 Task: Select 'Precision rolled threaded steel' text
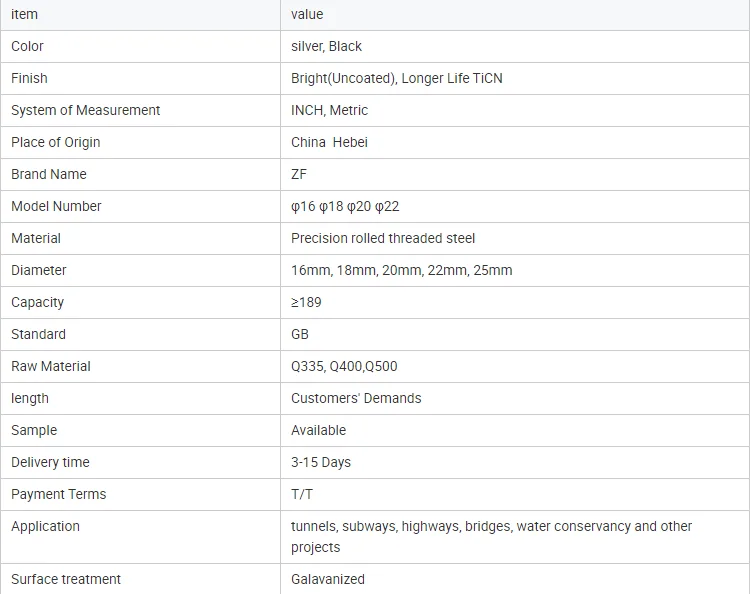pyautogui.click(x=383, y=238)
